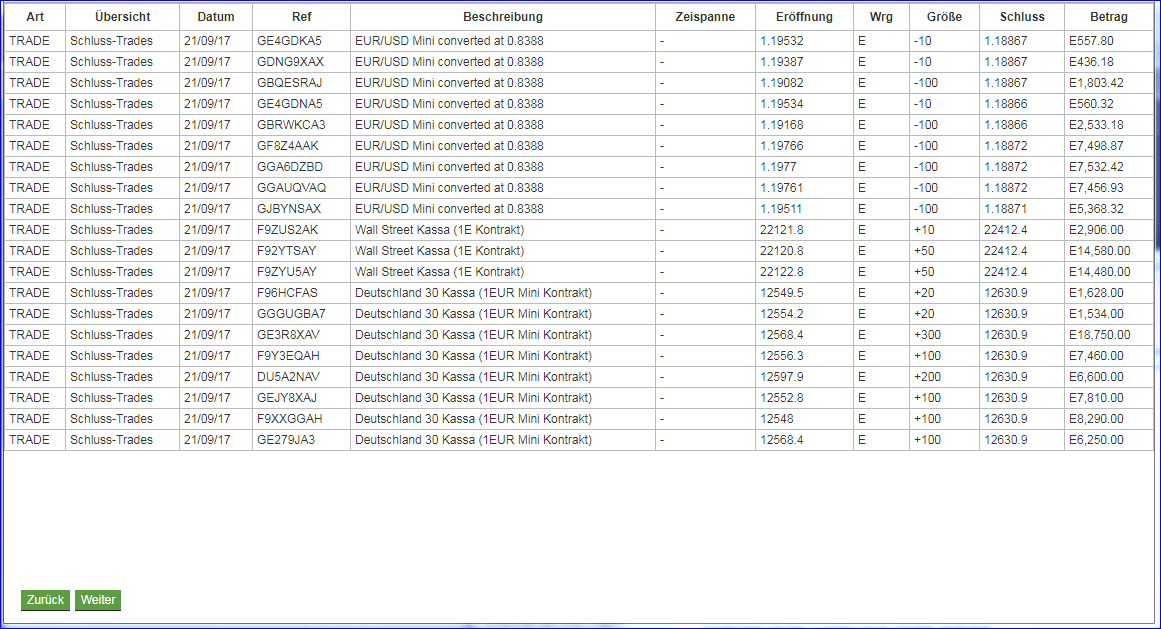Click reference GF8Z4AAK
1161x629 pixels.
[x=288, y=146]
